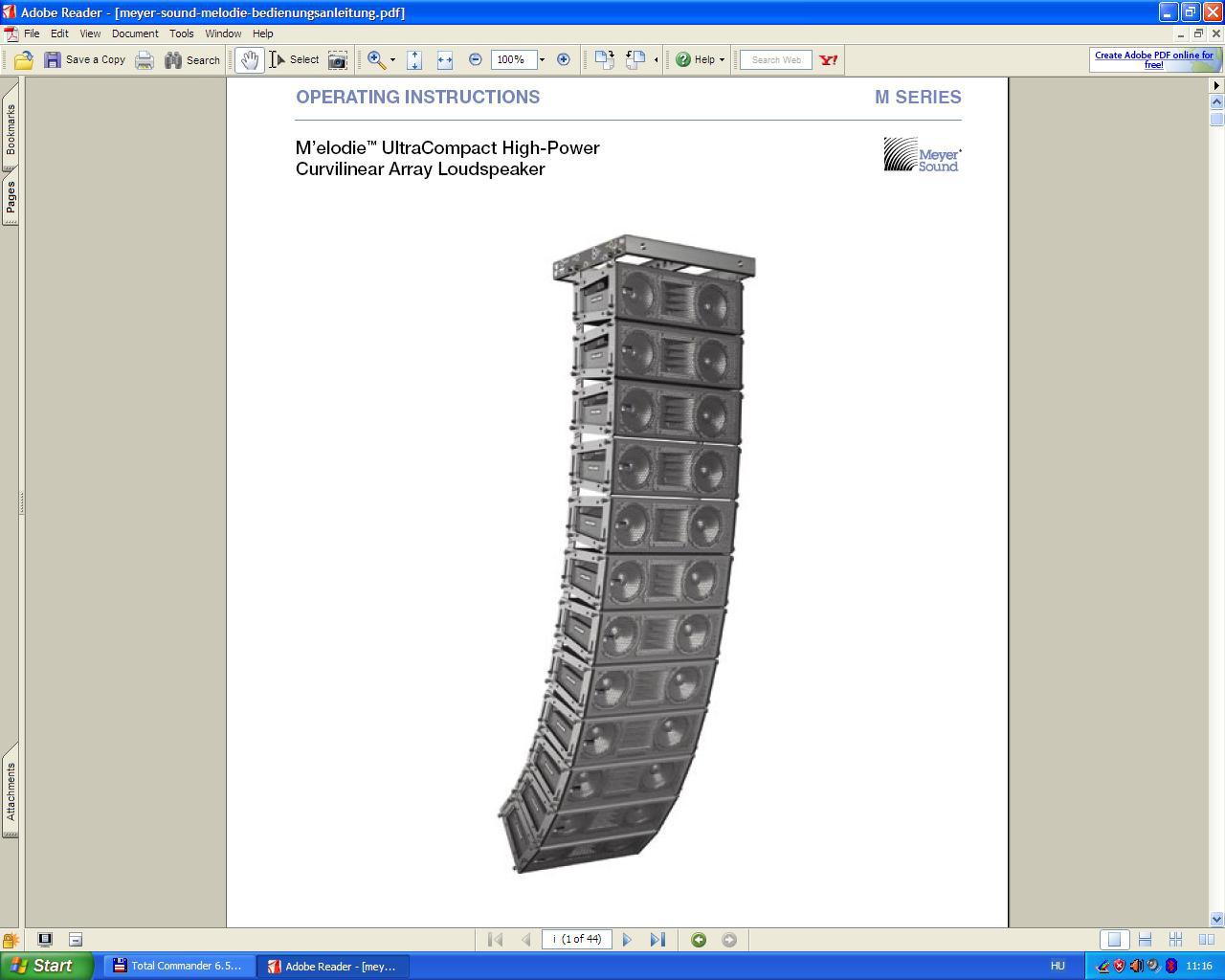Pick the Snapshot camera tool

pyautogui.click(x=338, y=60)
